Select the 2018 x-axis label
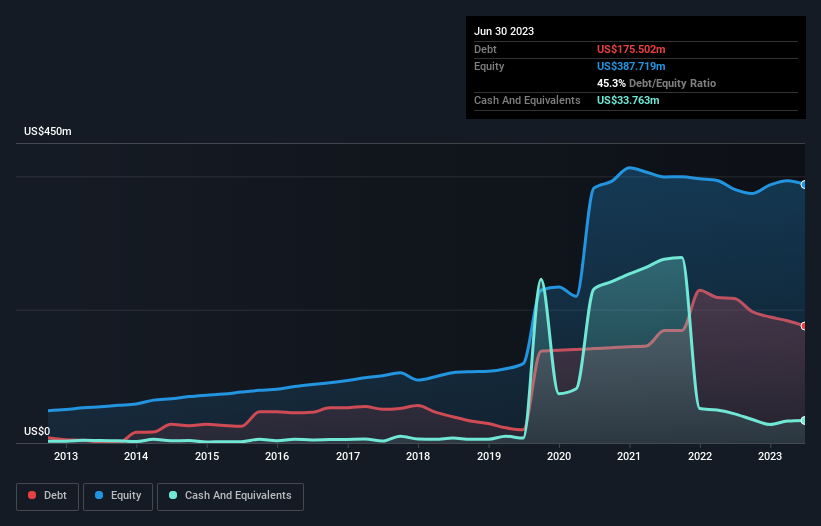Image resolution: width=821 pixels, height=526 pixels. pyautogui.click(x=418, y=456)
